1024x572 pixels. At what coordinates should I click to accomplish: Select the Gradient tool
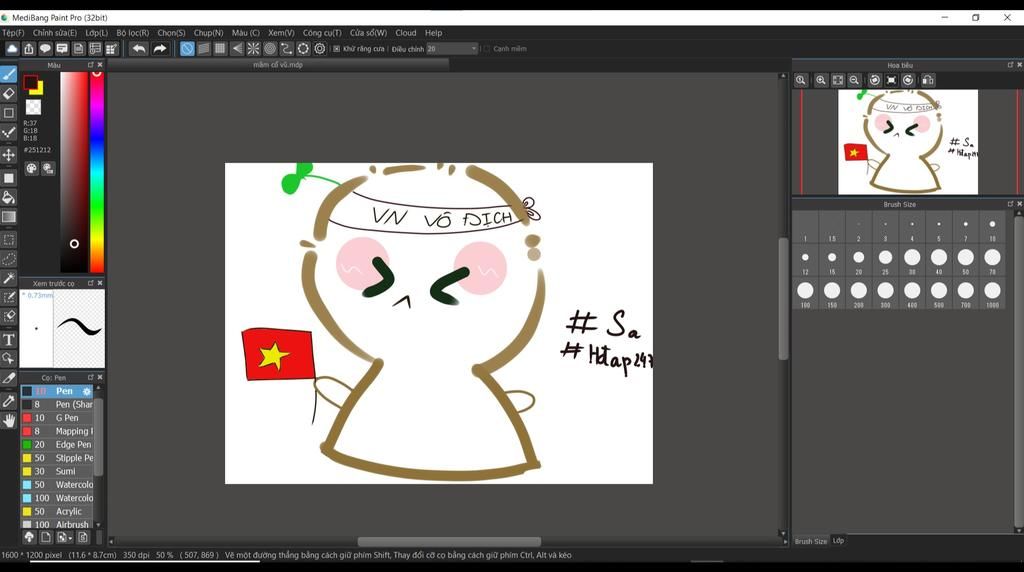[x=8, y=217]
